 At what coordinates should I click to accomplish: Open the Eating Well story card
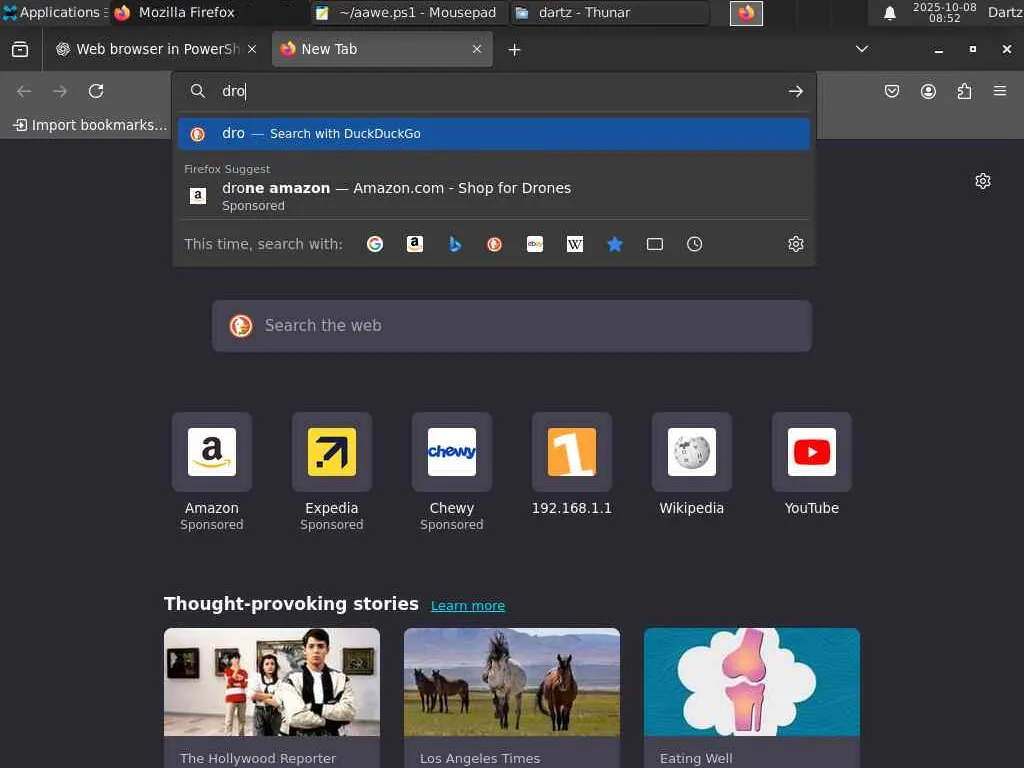point(752,697)
